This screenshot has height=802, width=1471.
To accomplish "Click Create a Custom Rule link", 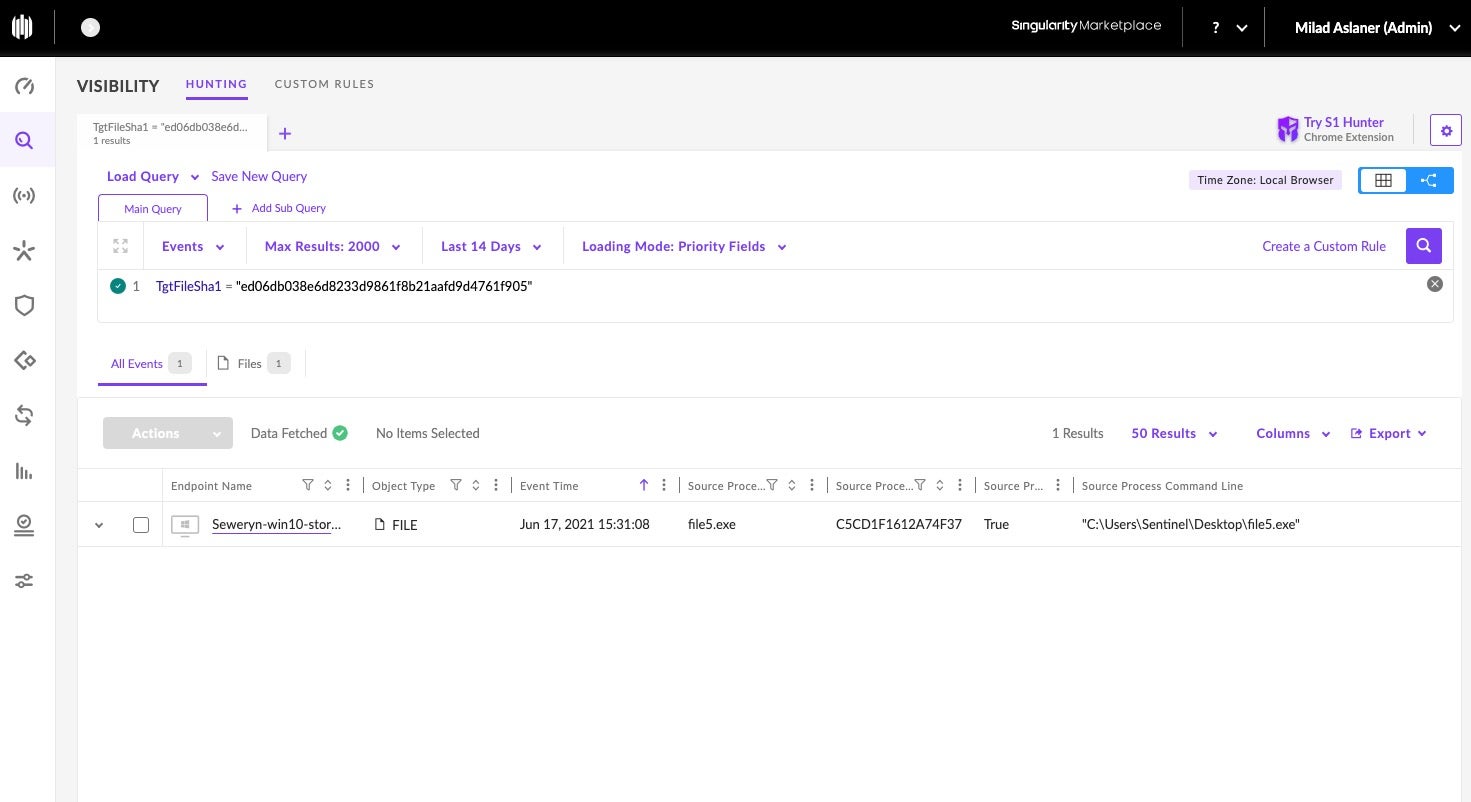I will (1323, 247).
